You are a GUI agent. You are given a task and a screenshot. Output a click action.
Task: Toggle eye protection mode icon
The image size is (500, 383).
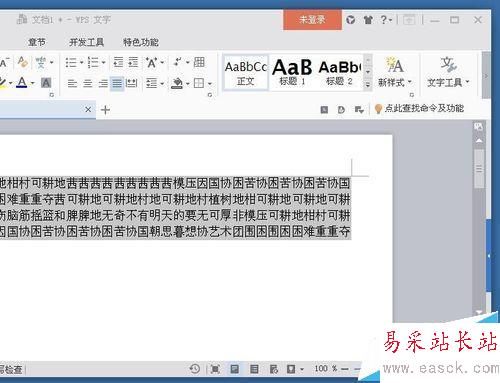point(291,369)
